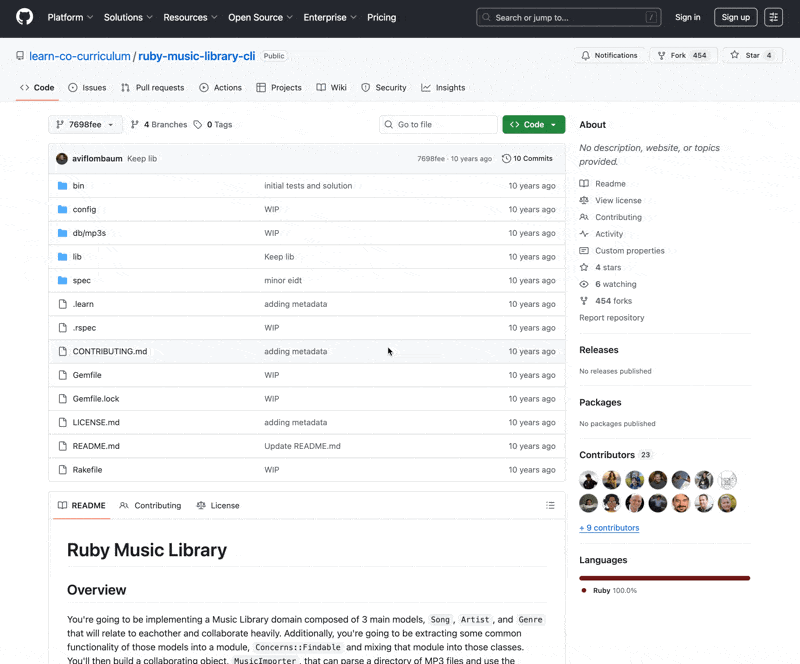Screen dimensions: 800x664
Task: Open the "minor eidt" commit message
Action: tap(283, 280)
